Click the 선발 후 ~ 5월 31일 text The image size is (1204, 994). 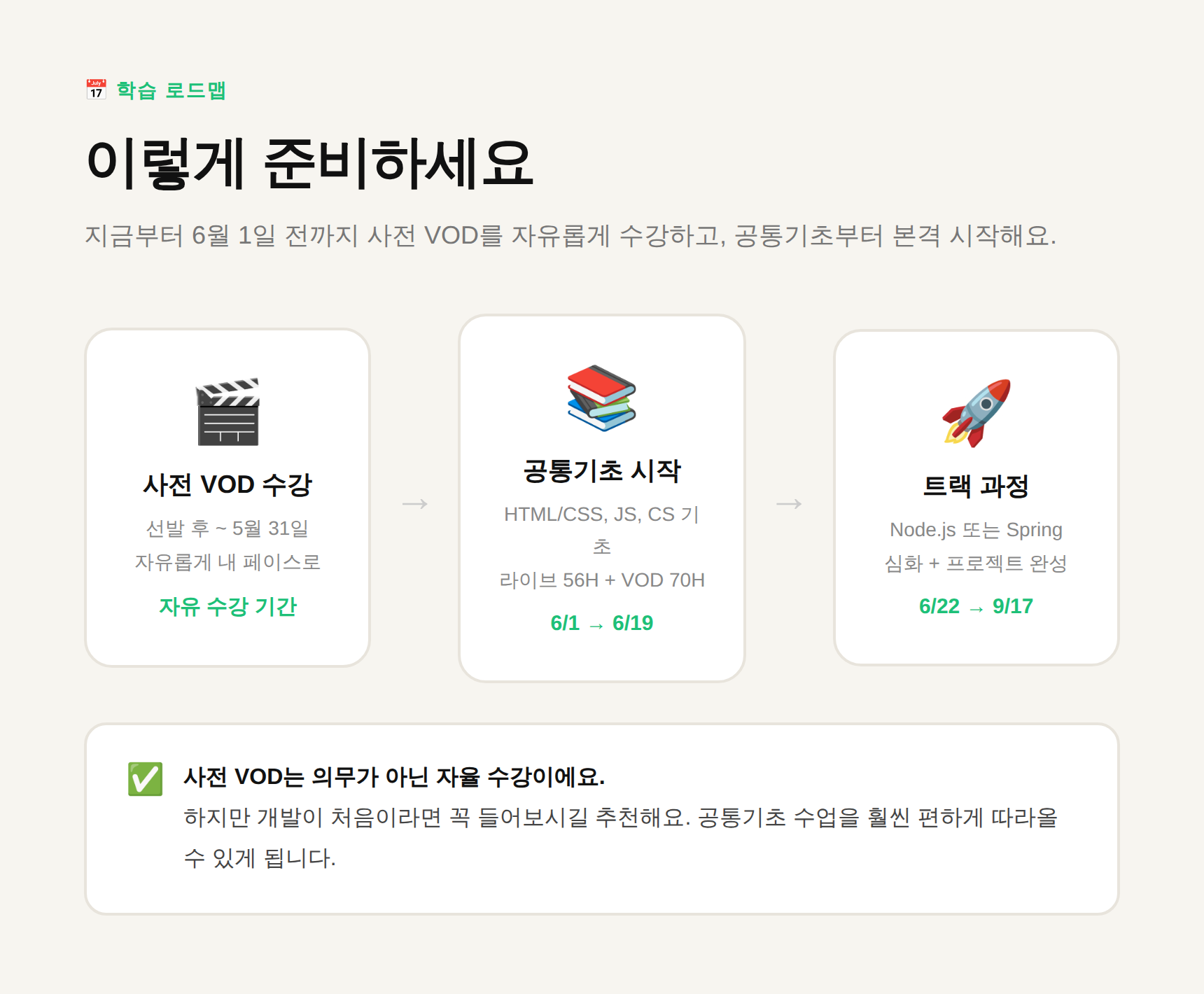(227, 528)
